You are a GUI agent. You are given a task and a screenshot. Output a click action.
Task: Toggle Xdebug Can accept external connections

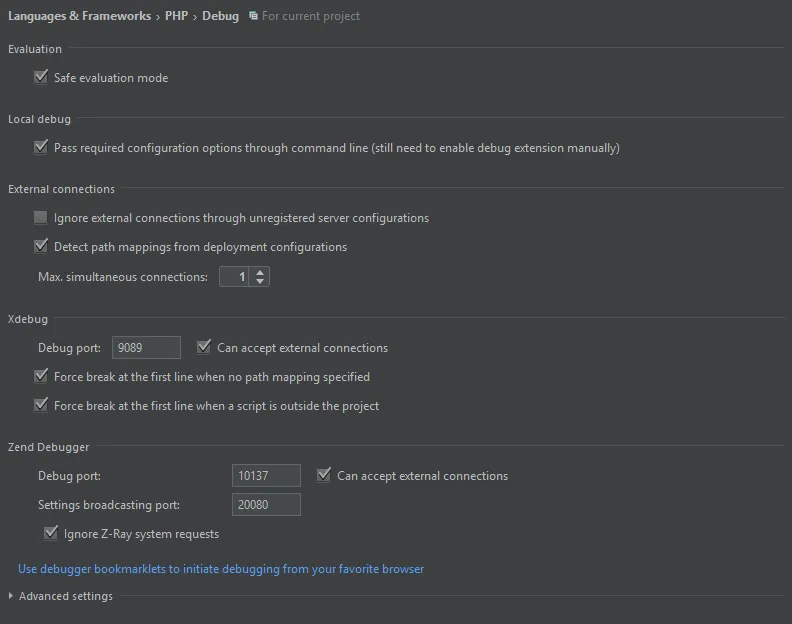click(x=204, y=347)
